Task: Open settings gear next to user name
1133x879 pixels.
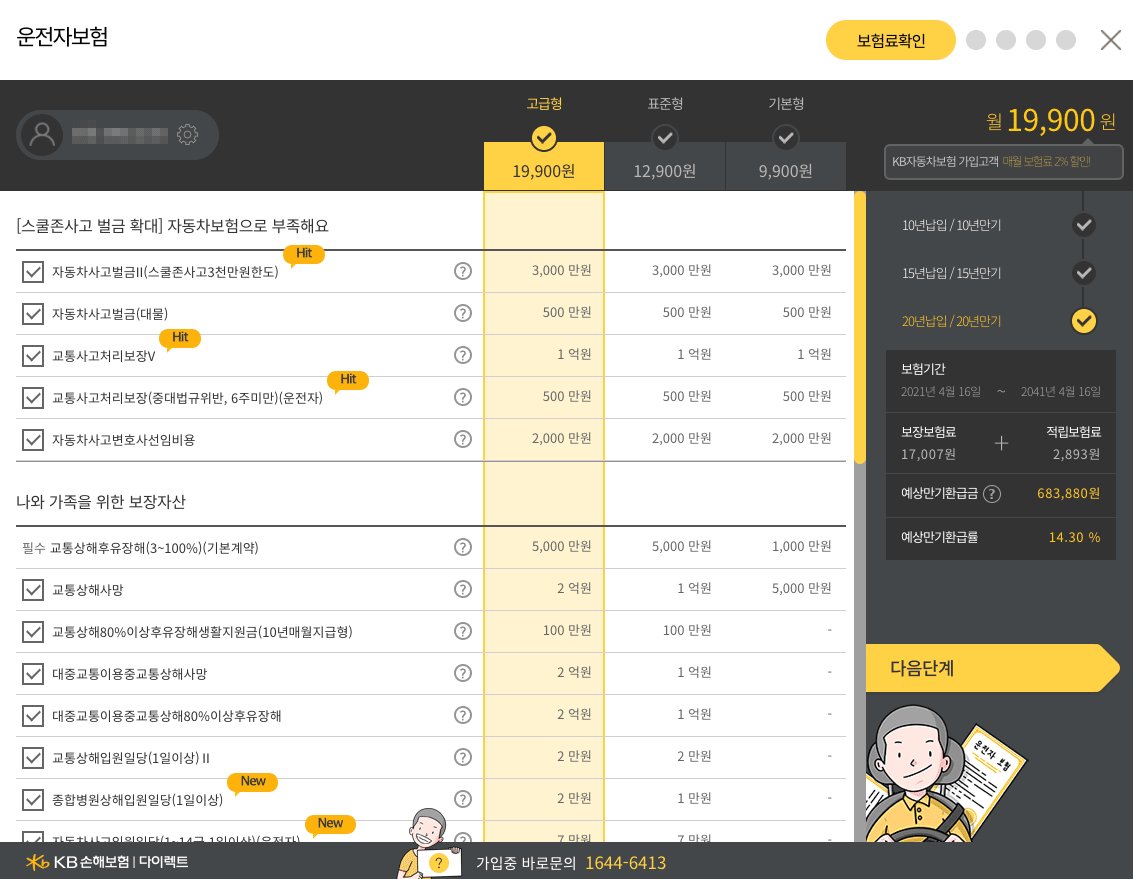Action: tap(187, 135)
